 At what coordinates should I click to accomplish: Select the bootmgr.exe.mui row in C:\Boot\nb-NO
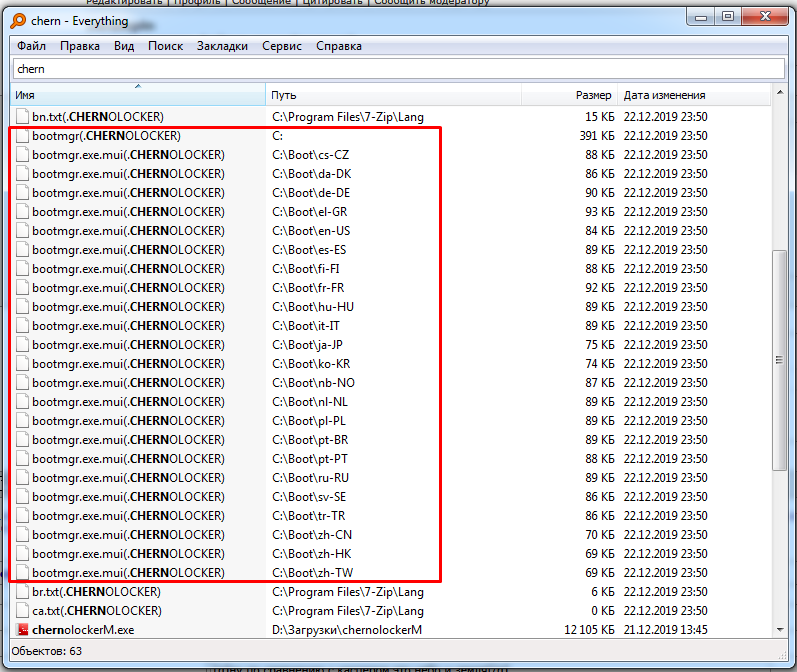[390, 383]
